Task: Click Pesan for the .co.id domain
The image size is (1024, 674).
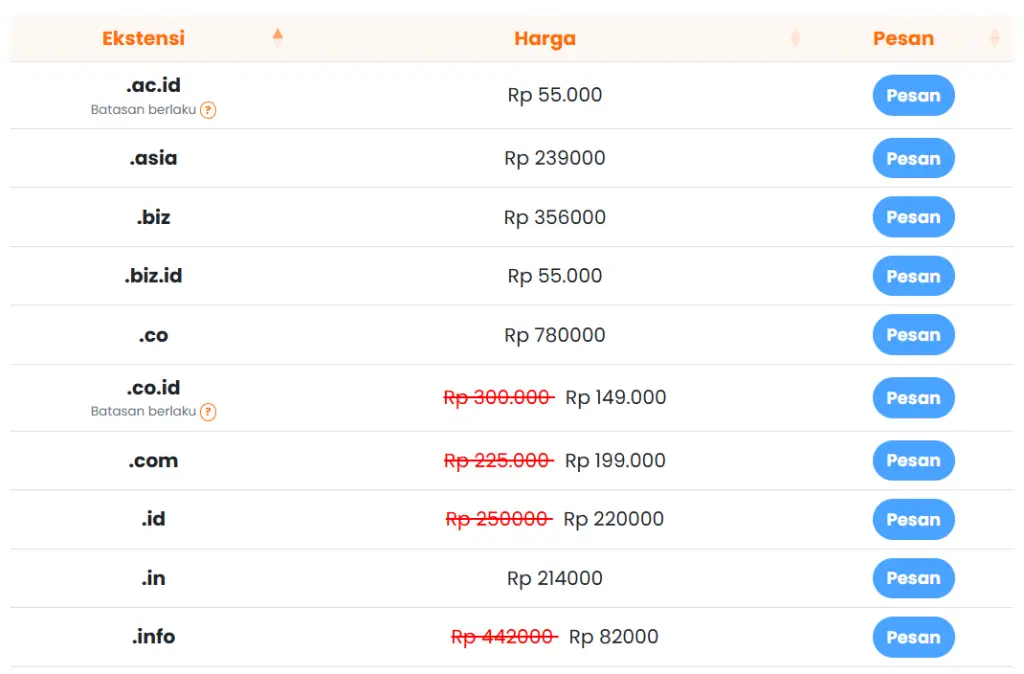Action: coord(913,397)
